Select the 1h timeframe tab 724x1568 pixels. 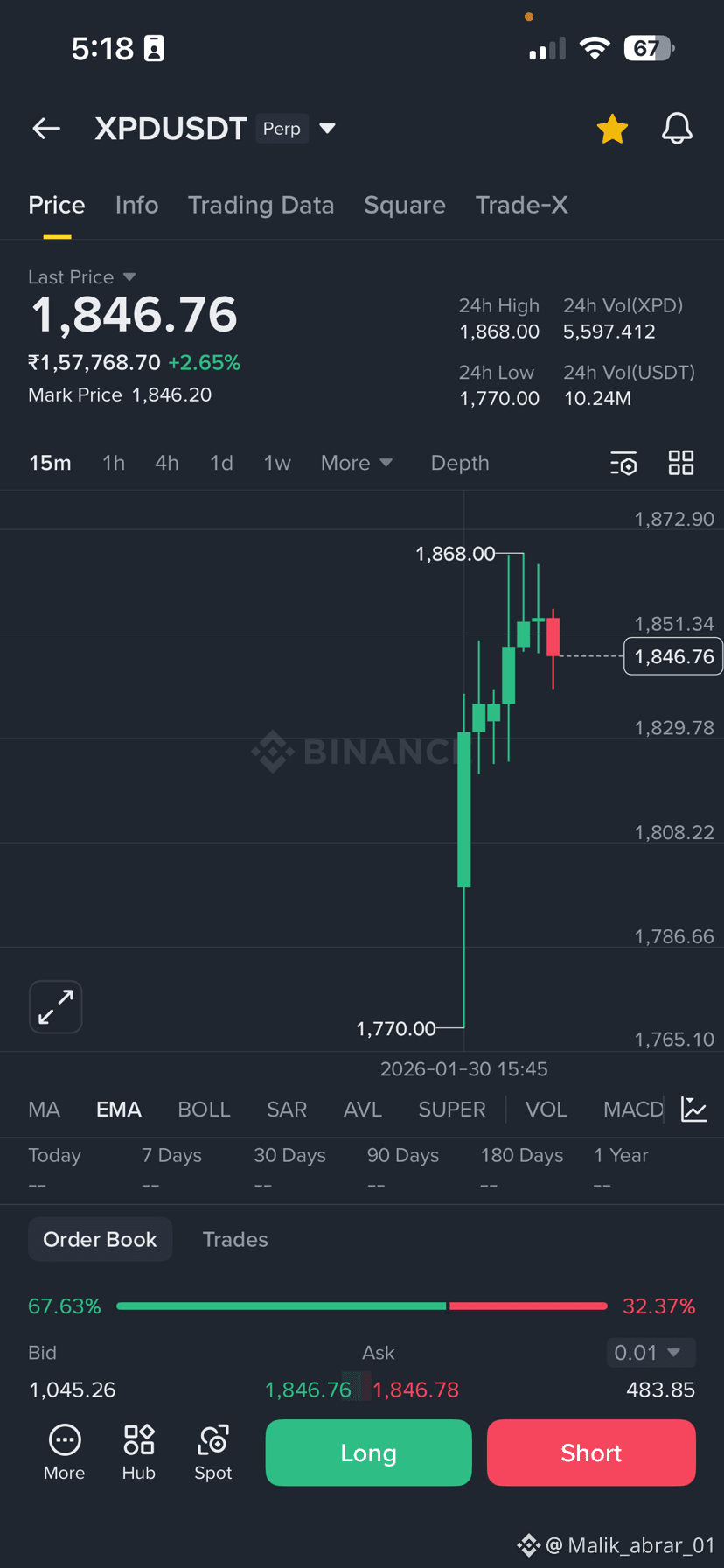click(114, 463)
